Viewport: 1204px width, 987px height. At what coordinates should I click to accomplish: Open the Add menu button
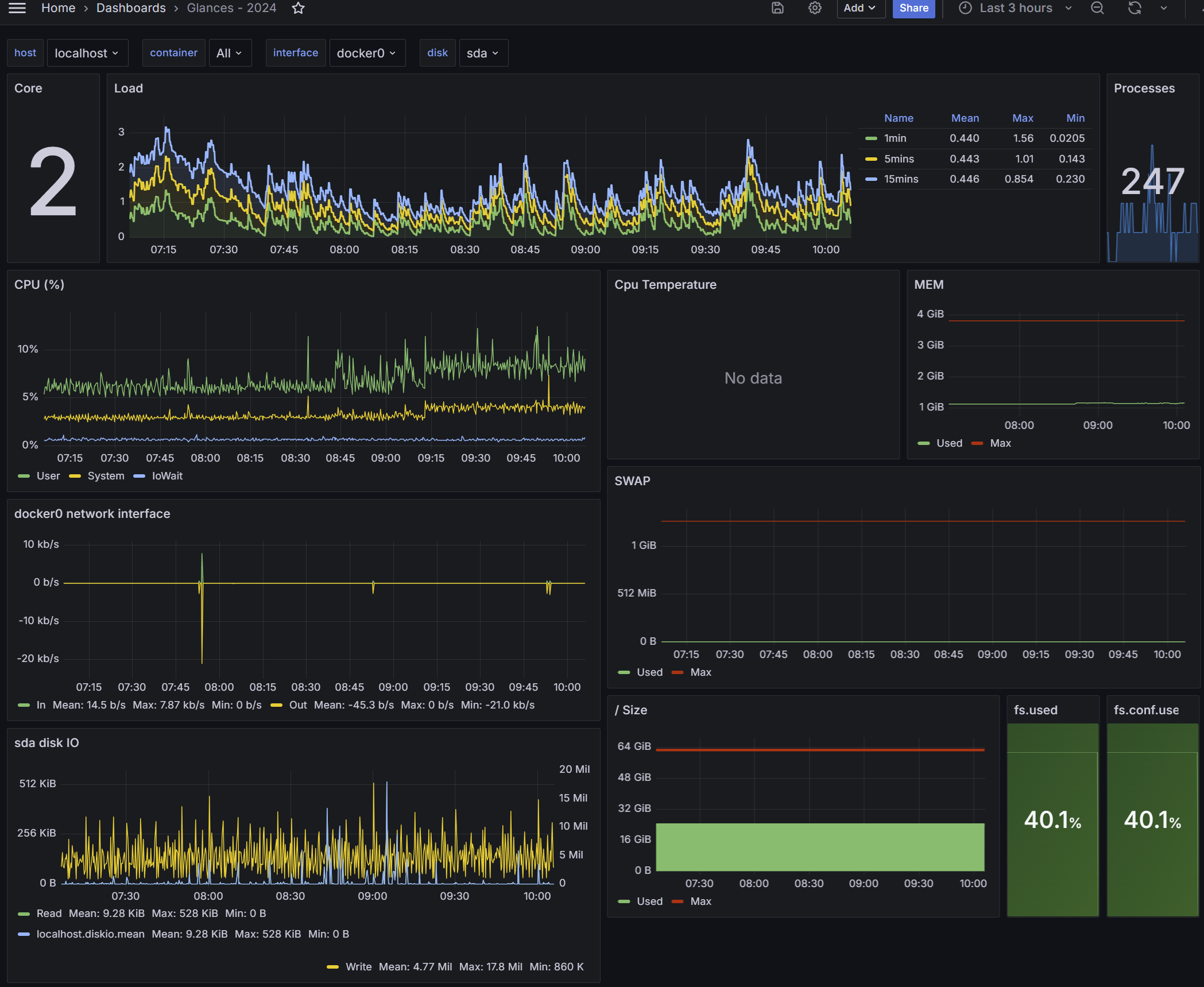[860, 8]
